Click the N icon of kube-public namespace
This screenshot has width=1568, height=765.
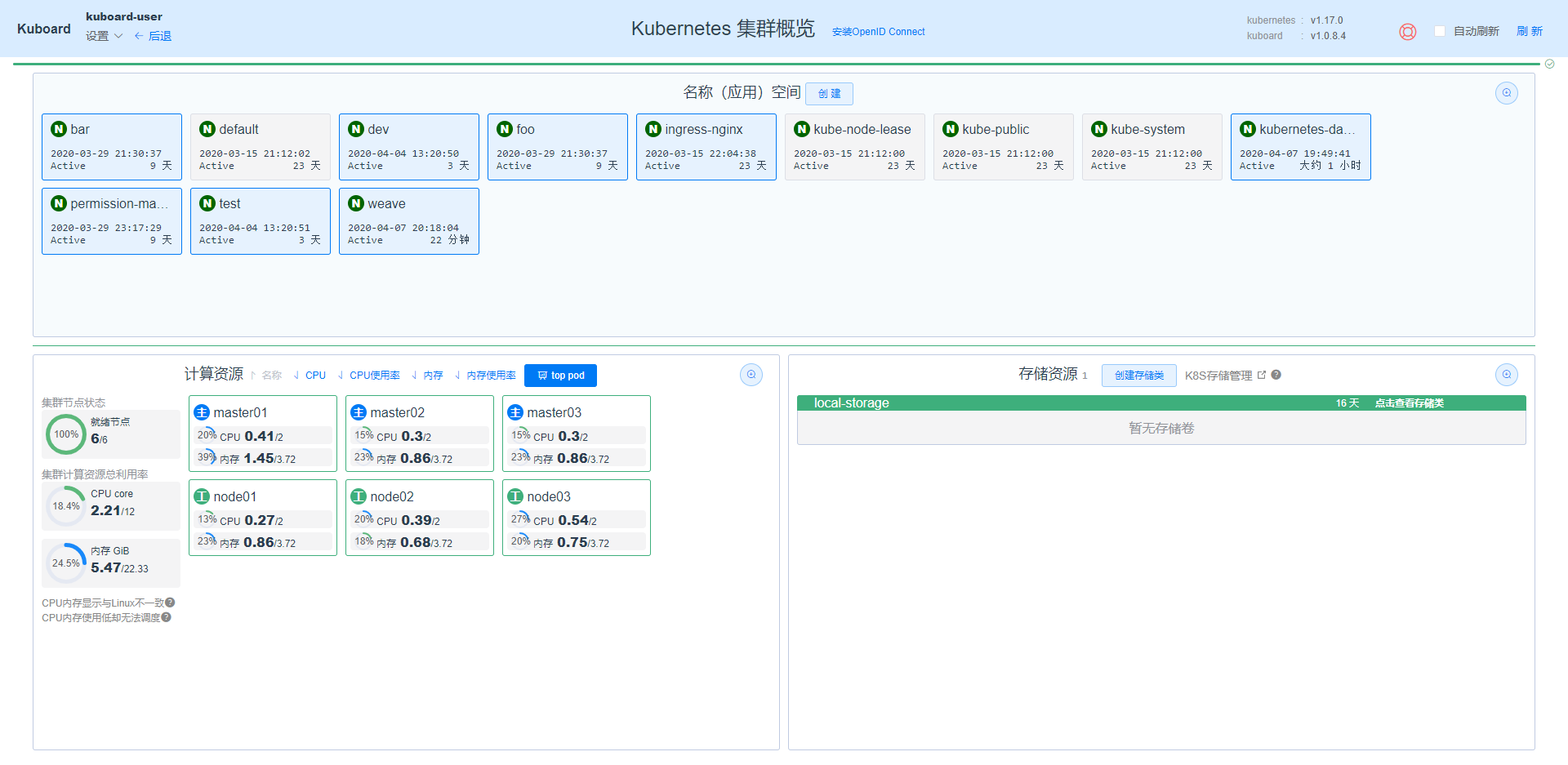[x=951, y=129]
